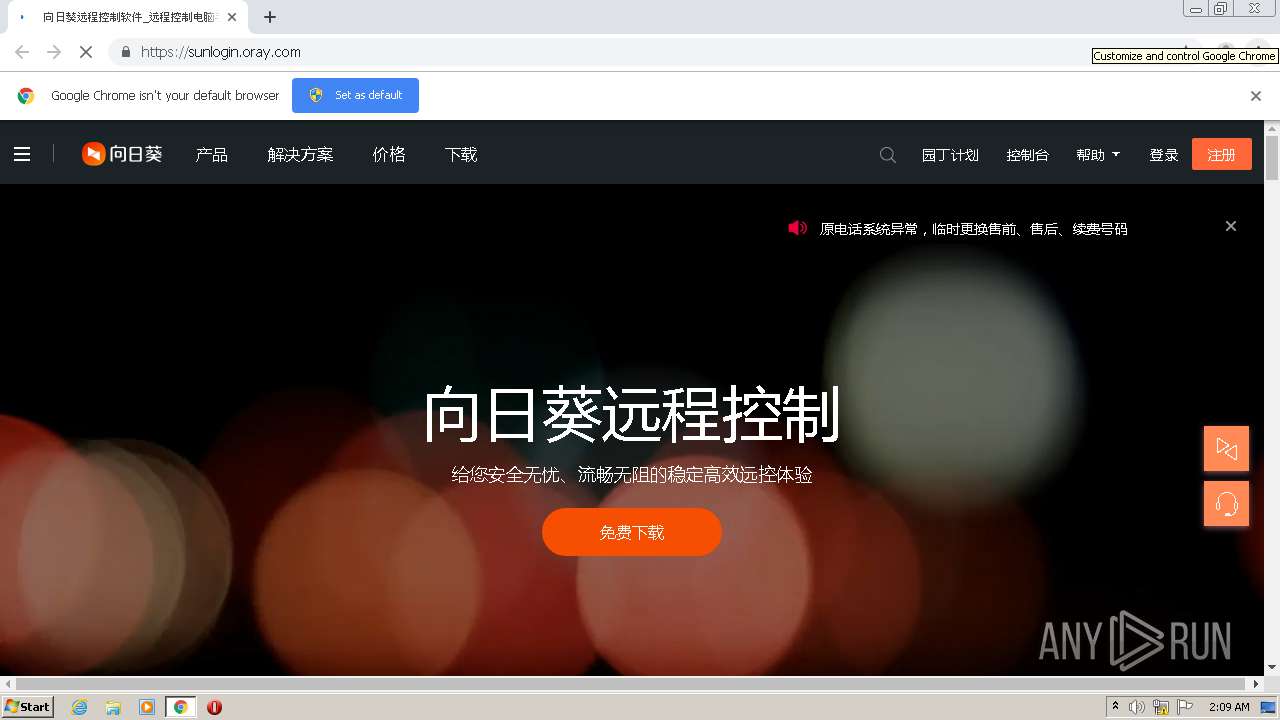This screenshot has width=1280, height=720.
Task: Open the hamburger menu icon
Action: click(x=22, y=154)
